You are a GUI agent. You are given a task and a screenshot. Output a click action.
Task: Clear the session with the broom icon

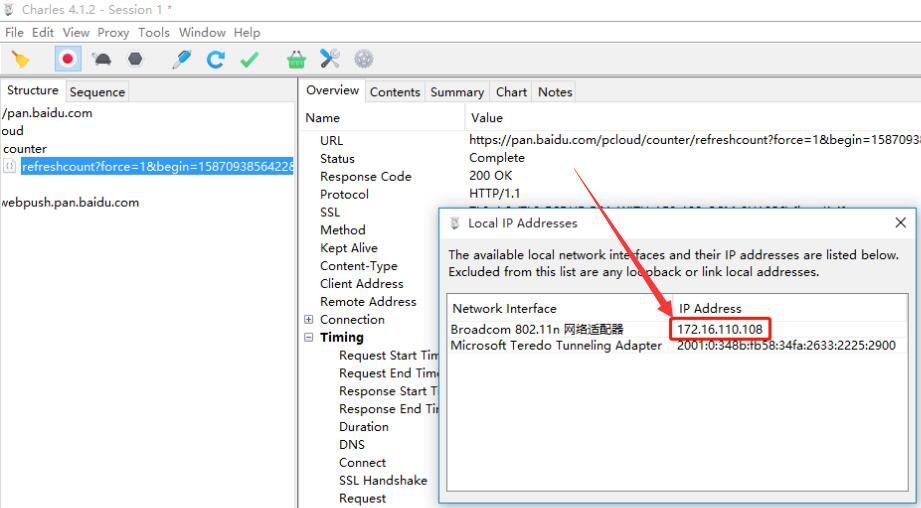coord(21,59)
